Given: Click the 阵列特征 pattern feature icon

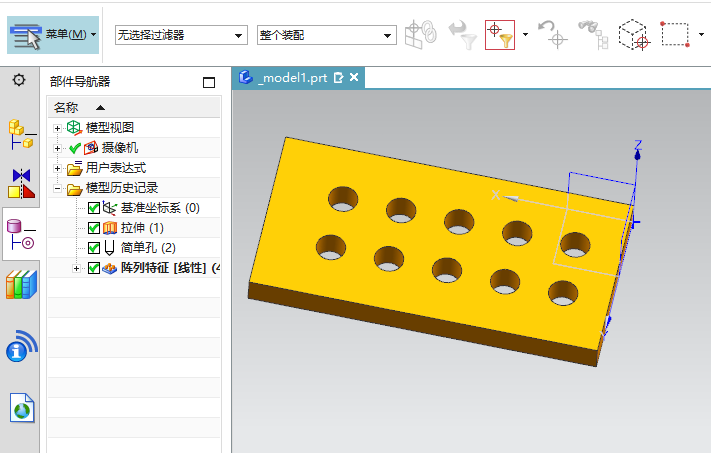Looking at the screenshot, I should pyautogui.click(x=109, y=268).
